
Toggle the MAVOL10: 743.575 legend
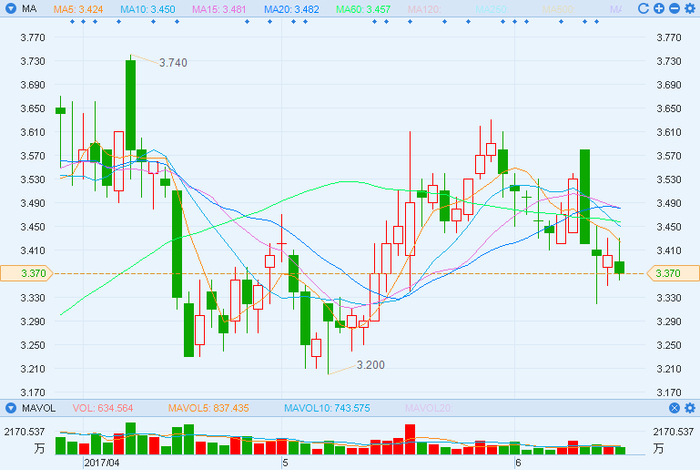327,408
